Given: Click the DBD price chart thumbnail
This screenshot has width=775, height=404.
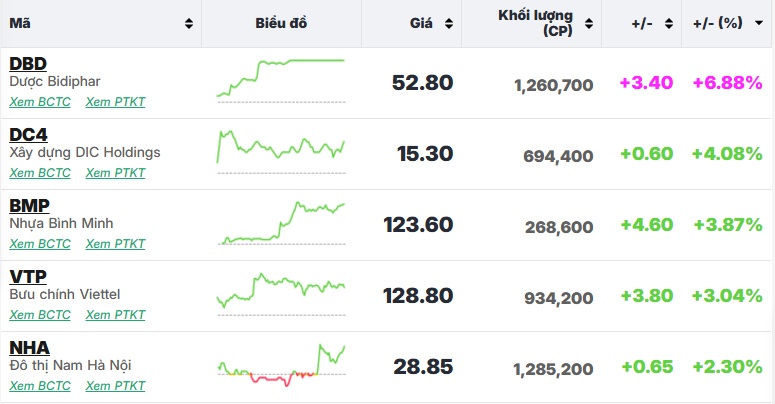Looking at the screenshot, I should coord(281,81).
